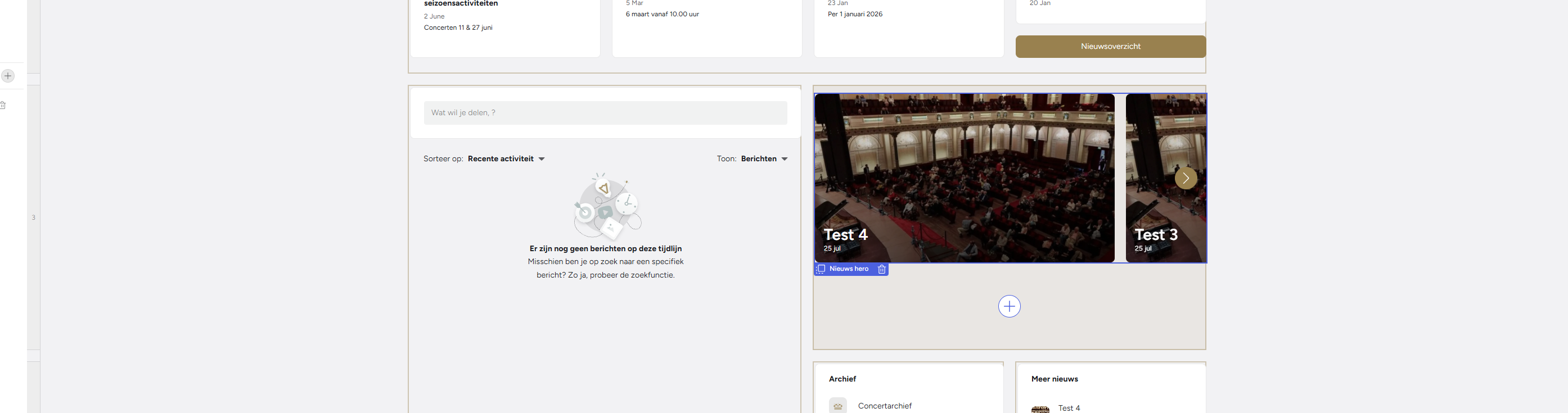This screenshot has width=1568, height=413.
Task: Open the Nieuwsoverzicht button
Action: (1110, 46)
